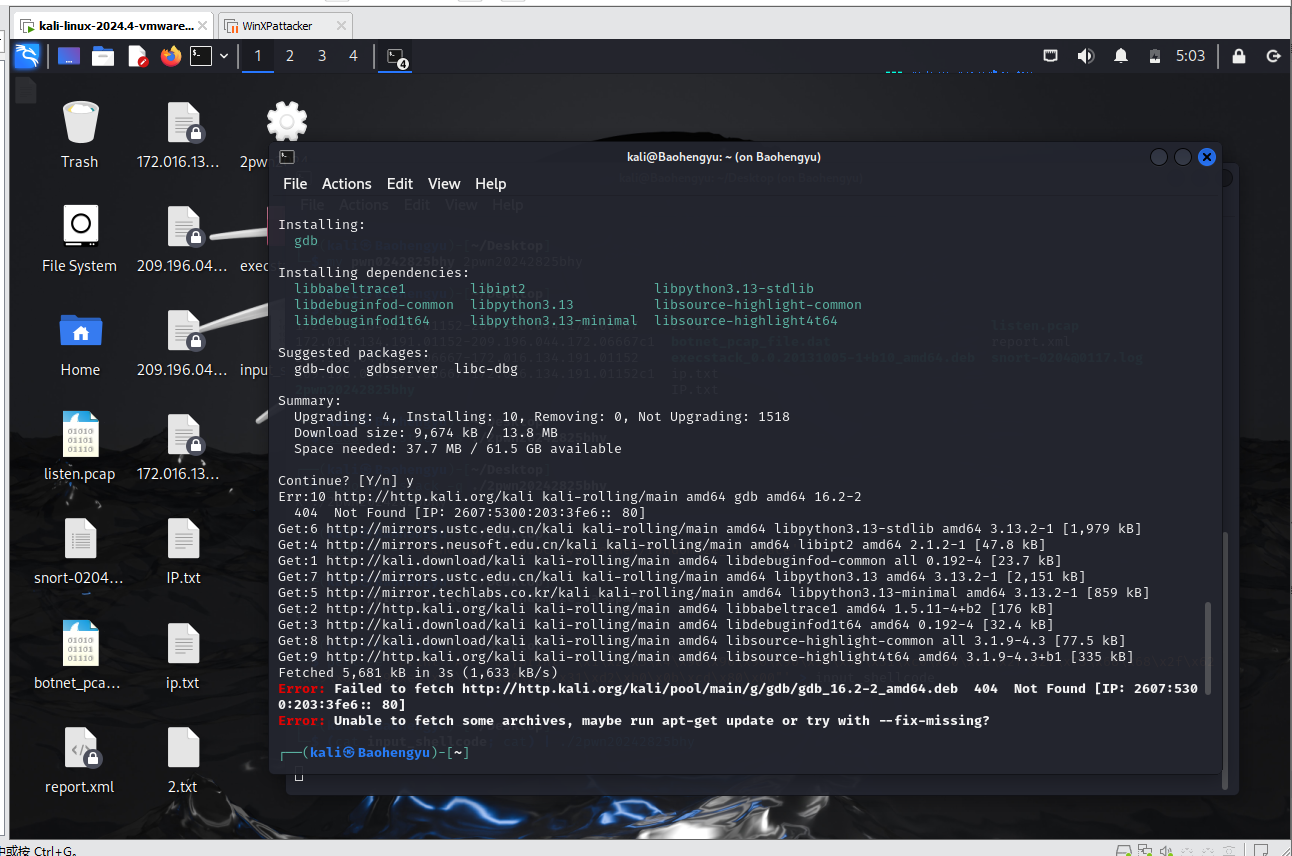This screenshot has width=1292, height=856.
Task: Click the 'gdb-doc' suggested package text
Action: (x=322, y=369)
